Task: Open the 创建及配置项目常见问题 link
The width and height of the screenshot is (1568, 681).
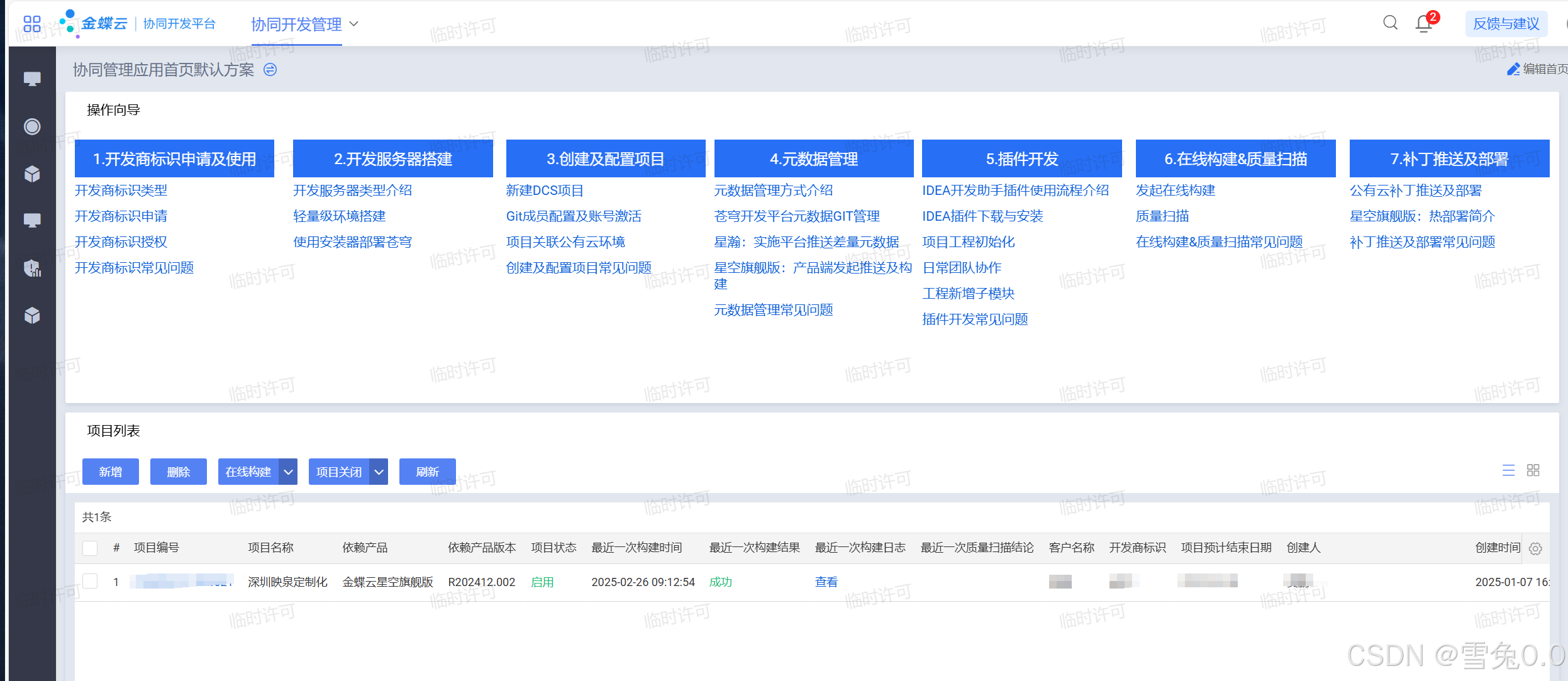Action: point(579,268)
